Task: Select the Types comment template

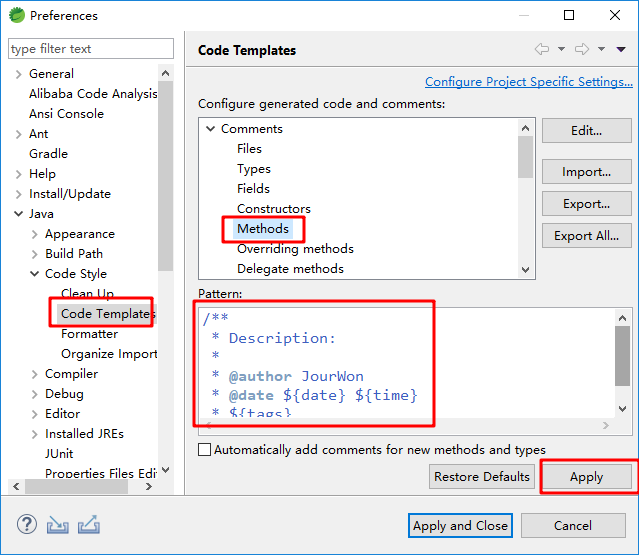Action: tap(254, 169)
